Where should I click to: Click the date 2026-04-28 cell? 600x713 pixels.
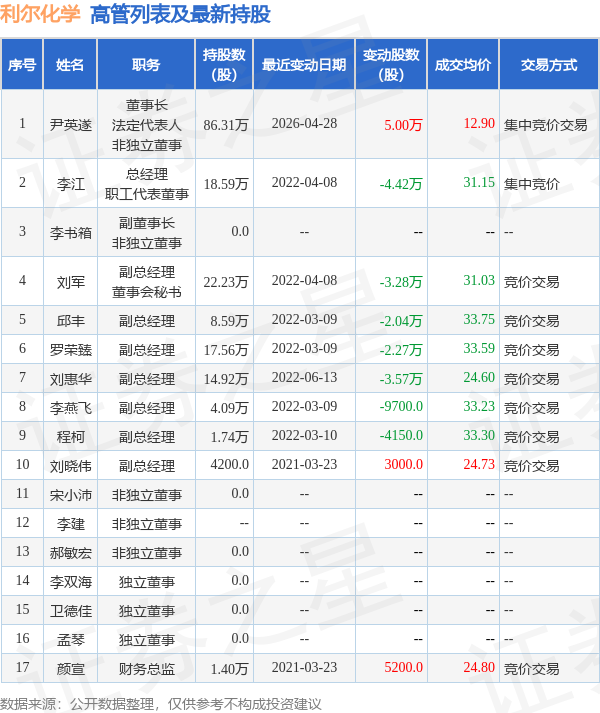coord(304,125)
